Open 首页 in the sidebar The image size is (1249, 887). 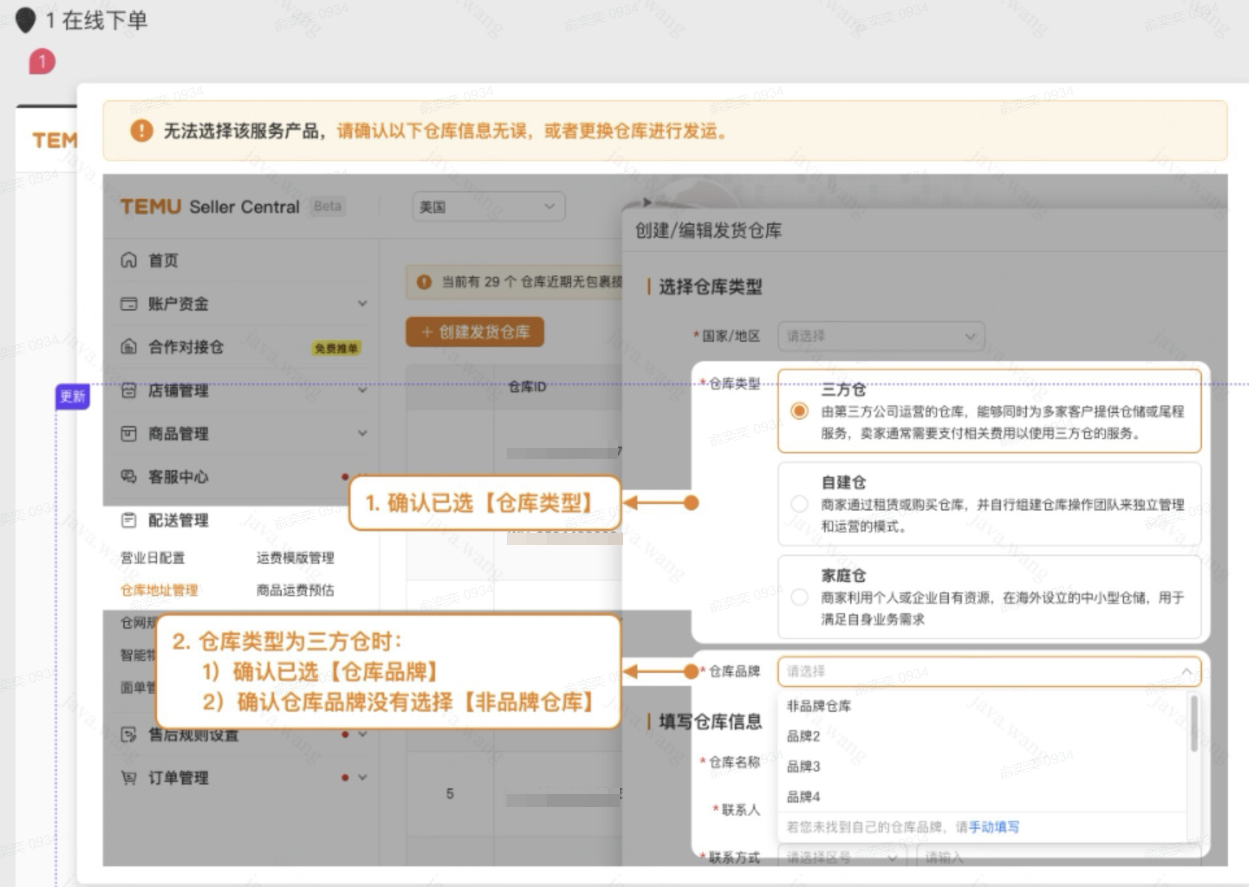163,260
